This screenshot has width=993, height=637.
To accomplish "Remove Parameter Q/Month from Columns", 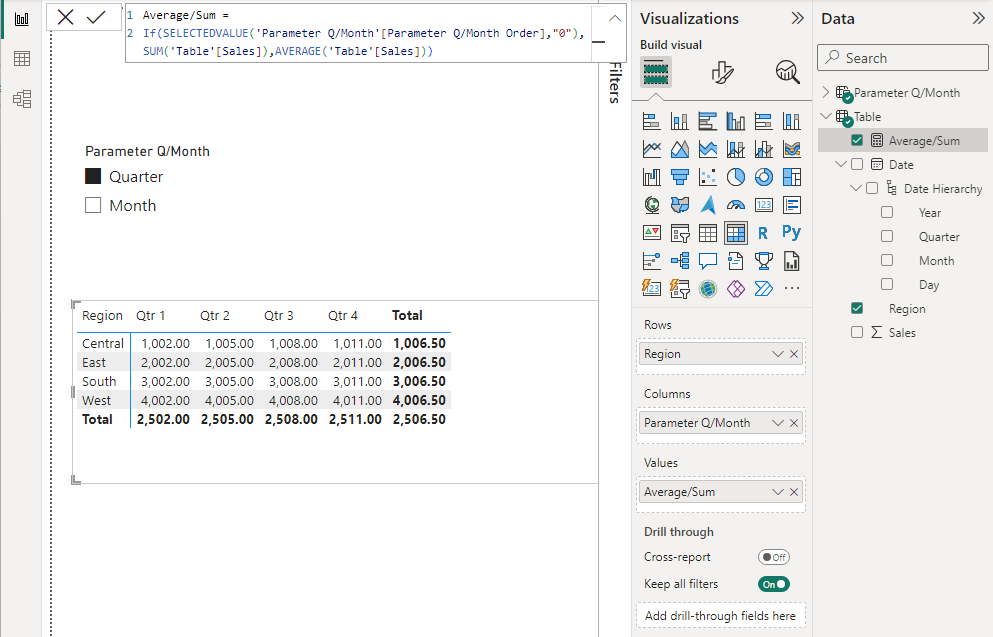I will pyautogui.click(x=794, y=423).
